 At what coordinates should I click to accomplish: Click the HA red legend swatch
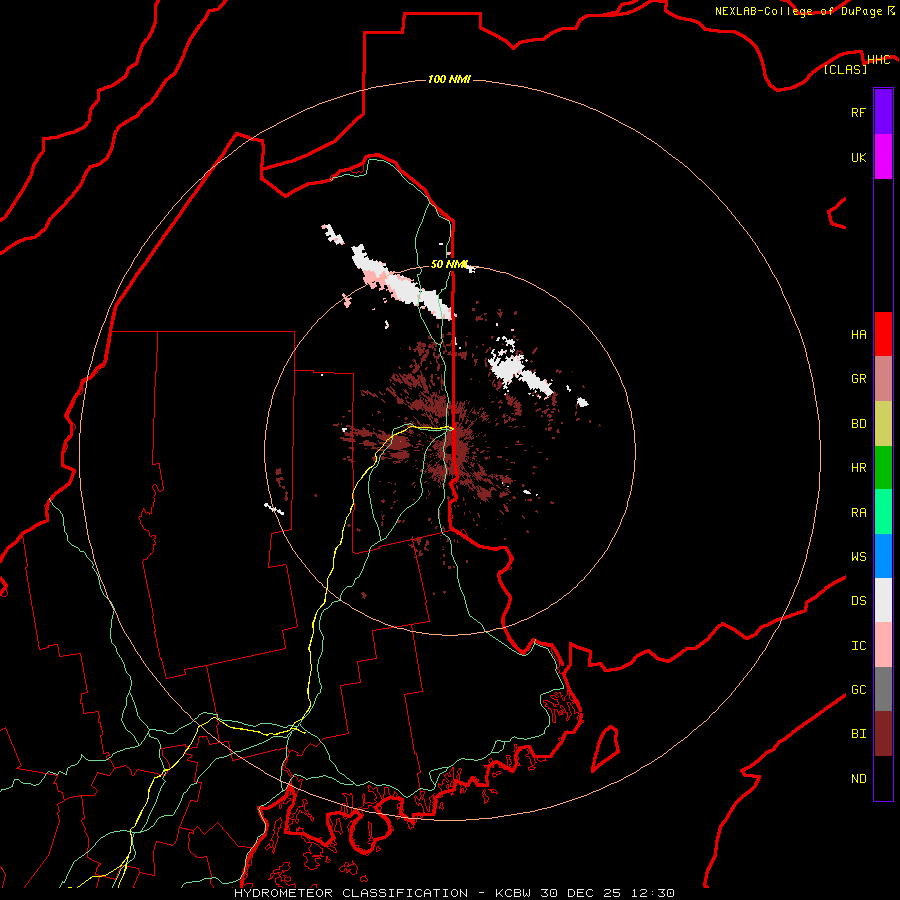pos(883,334)
